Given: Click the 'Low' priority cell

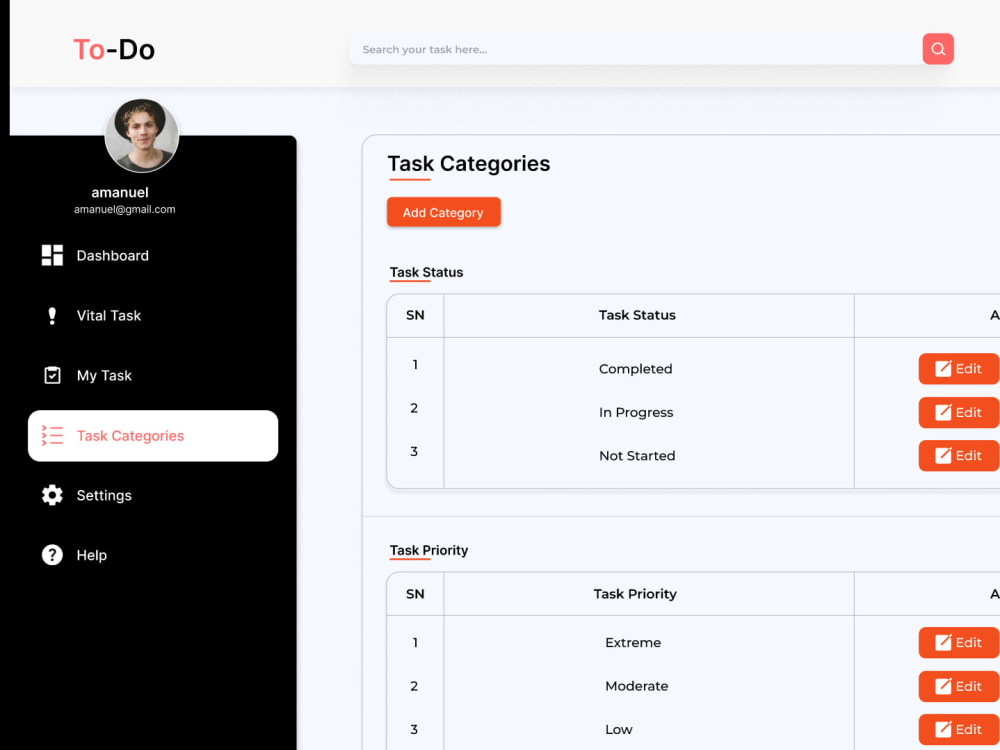Looking at the screenshot, I should pyautogui.click(x=619, y=730).
